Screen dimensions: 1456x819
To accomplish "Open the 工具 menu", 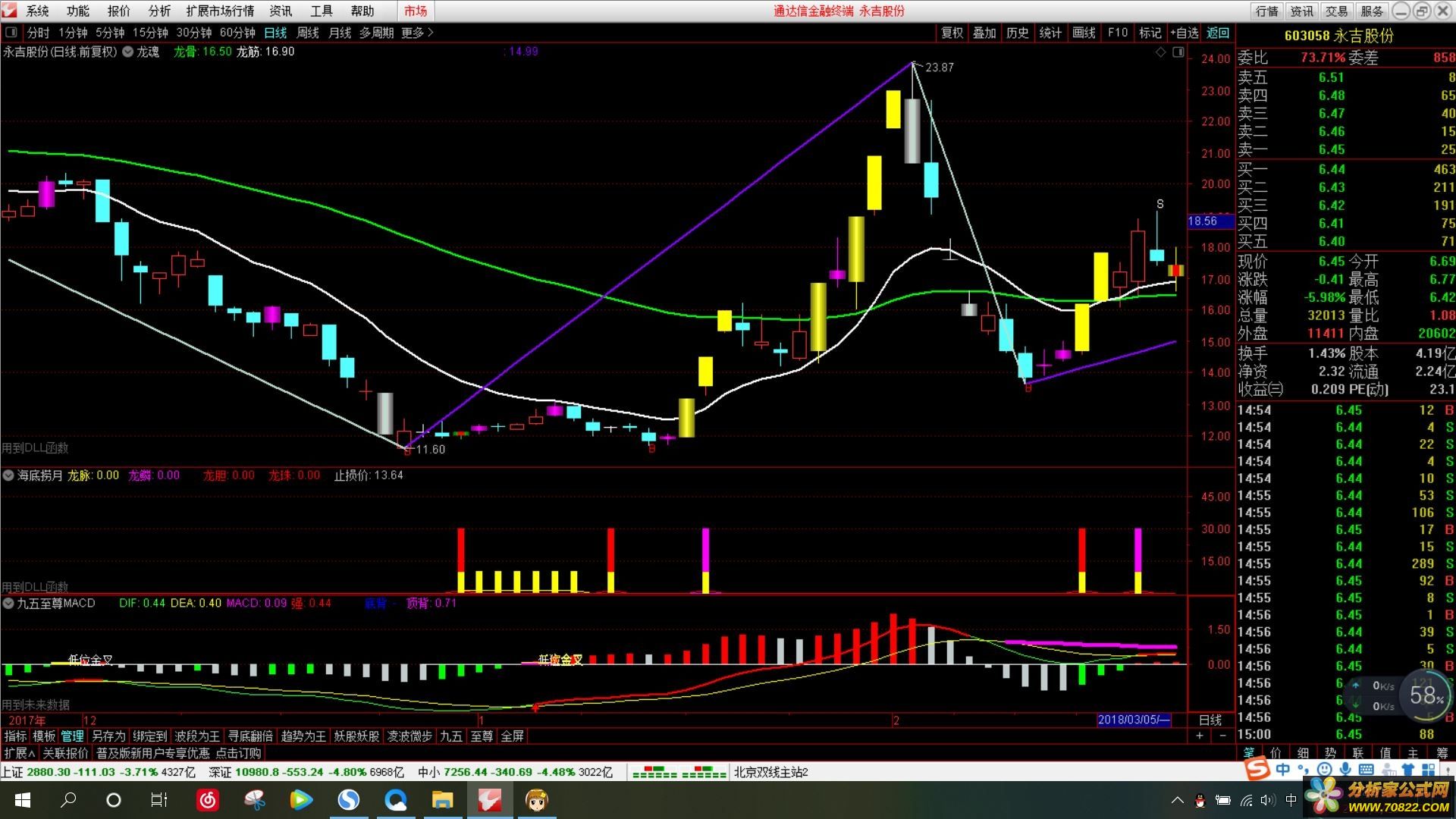I will click(322, 11).
